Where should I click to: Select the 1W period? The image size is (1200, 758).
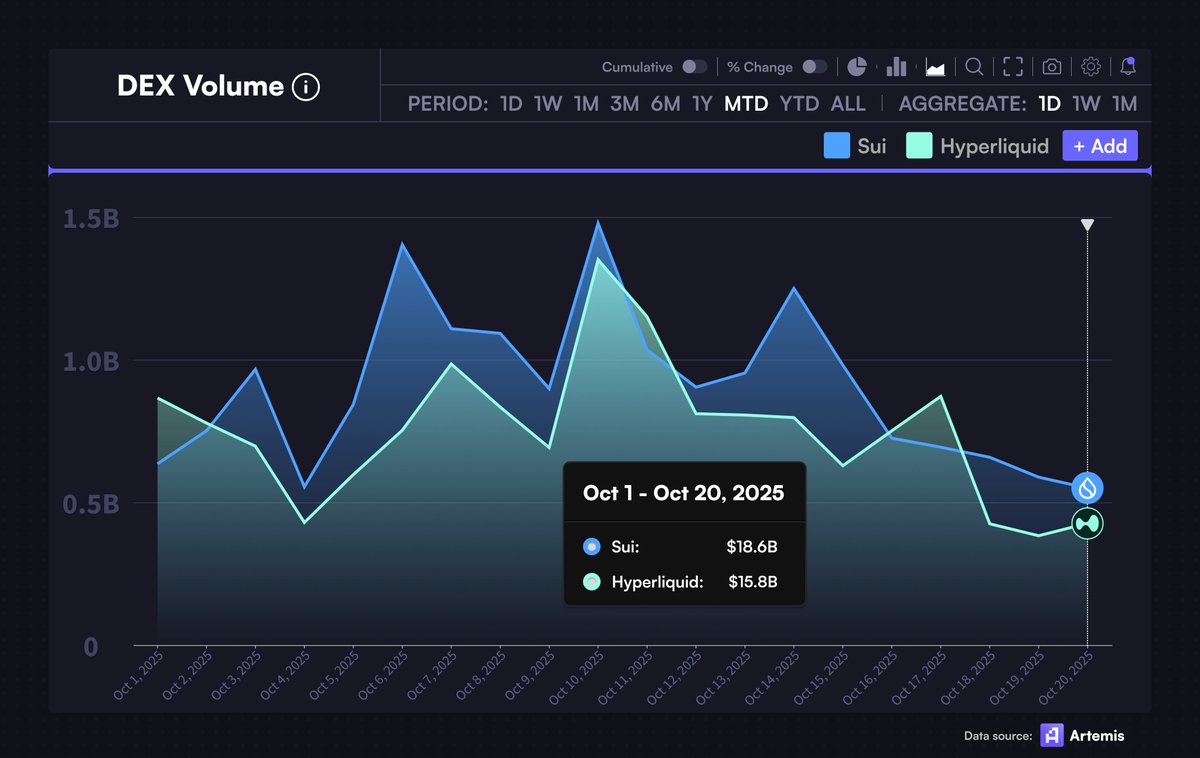[x=548, y=103]
